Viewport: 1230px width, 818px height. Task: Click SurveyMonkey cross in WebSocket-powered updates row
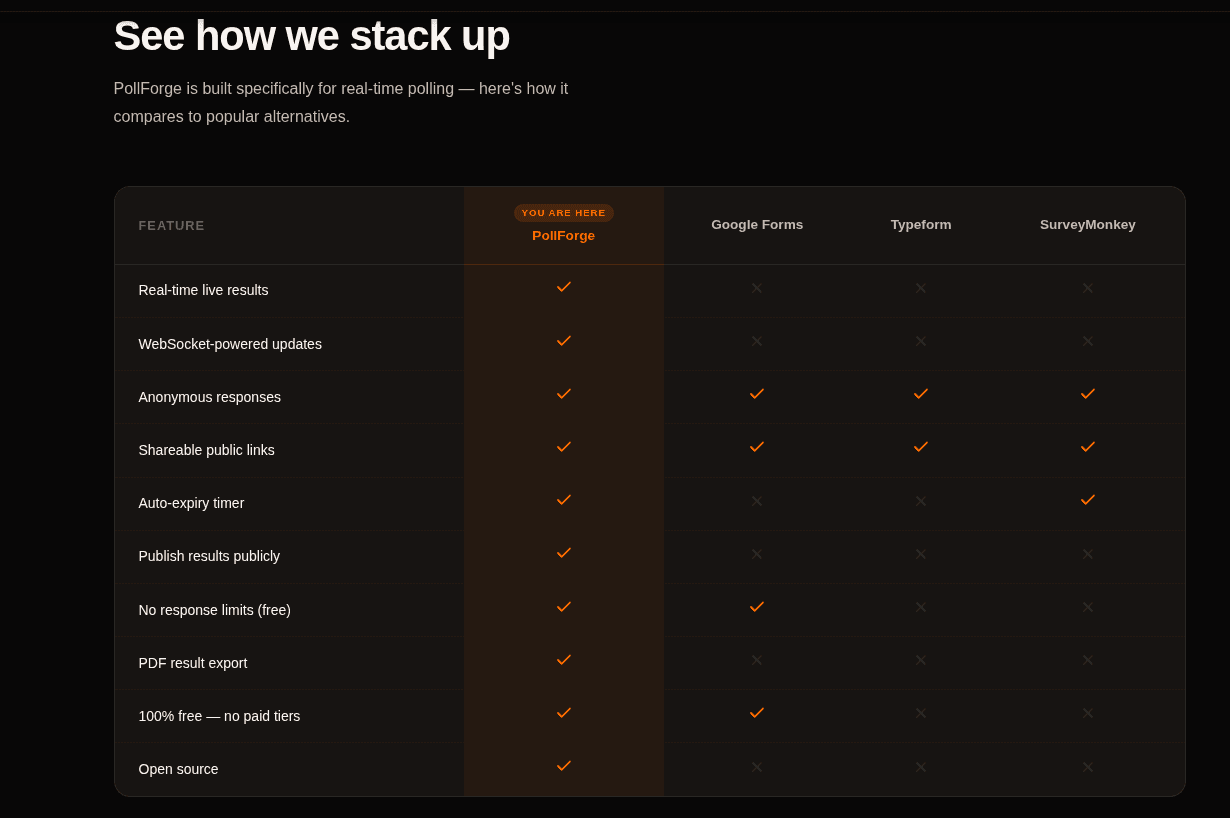coord(1088,341)
